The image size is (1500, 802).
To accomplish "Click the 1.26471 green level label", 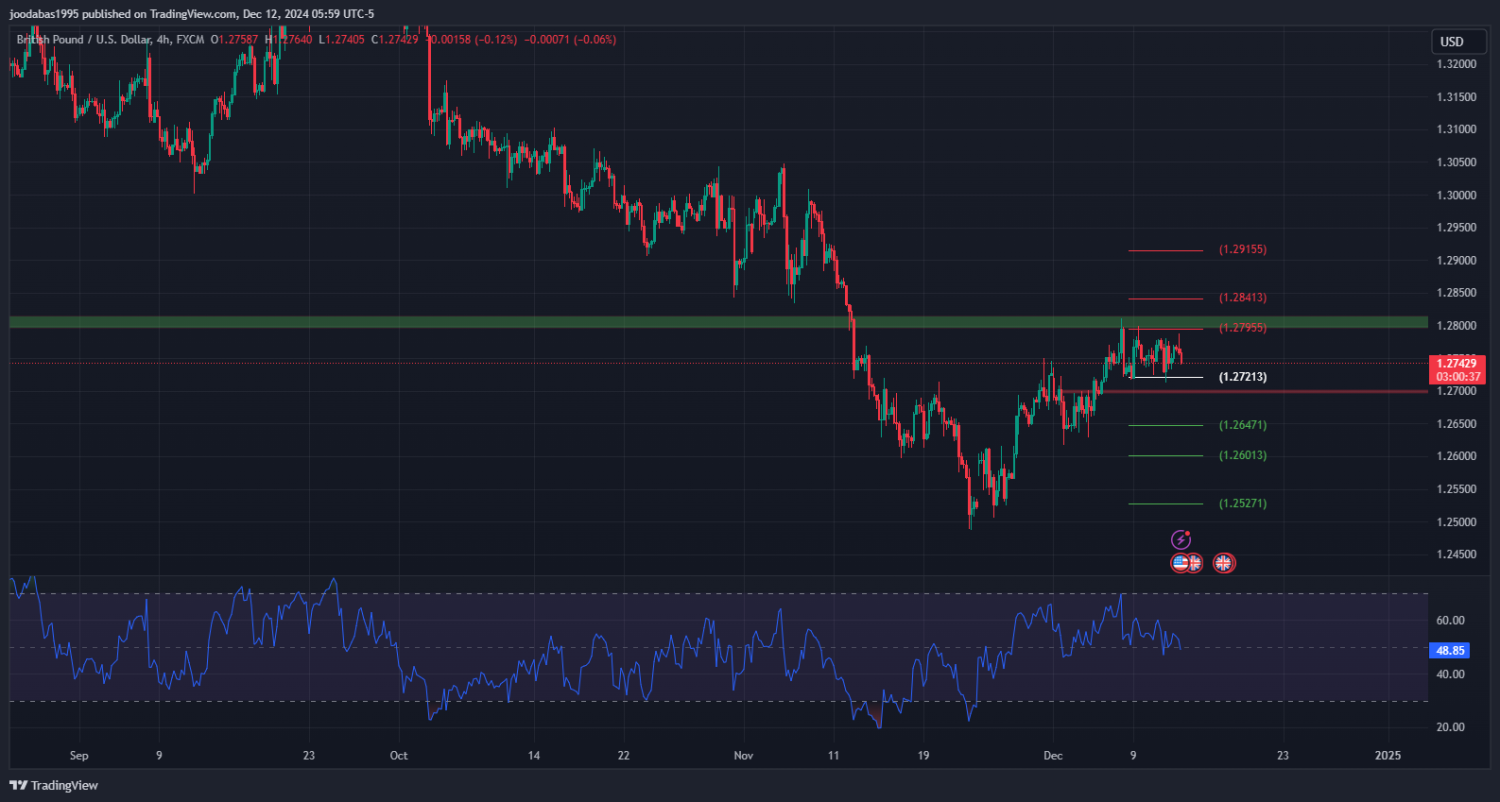I will 1242,425.
